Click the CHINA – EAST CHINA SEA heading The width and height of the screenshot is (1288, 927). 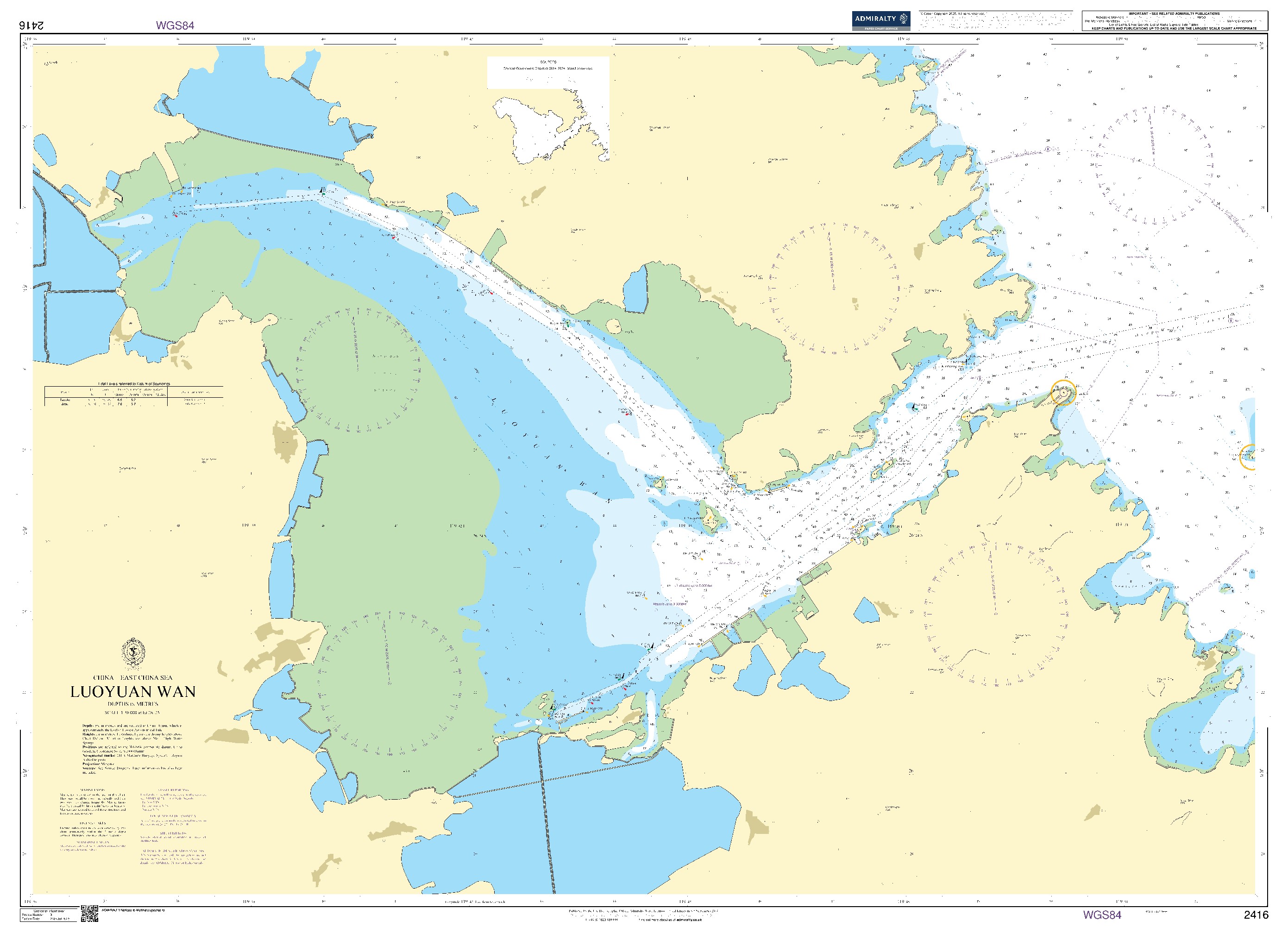click(x=133, y=678)
